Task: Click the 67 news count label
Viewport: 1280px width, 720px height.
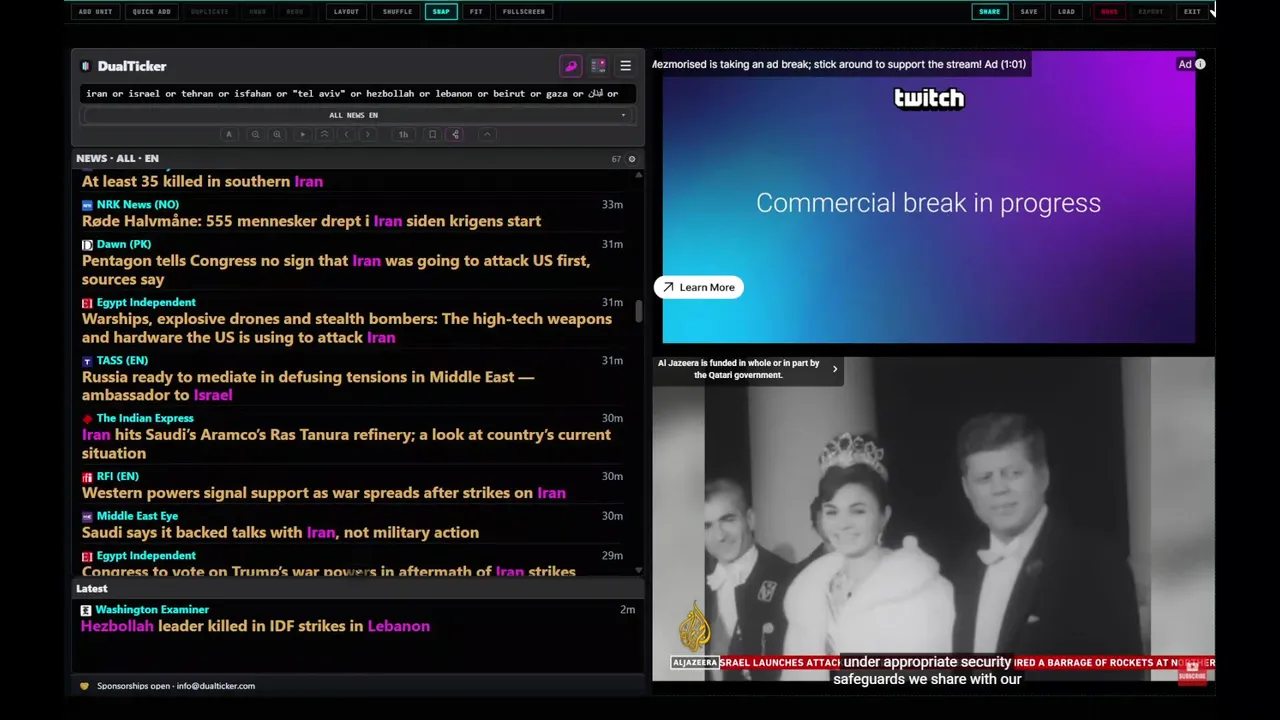Action: click(x=616, y=159)
